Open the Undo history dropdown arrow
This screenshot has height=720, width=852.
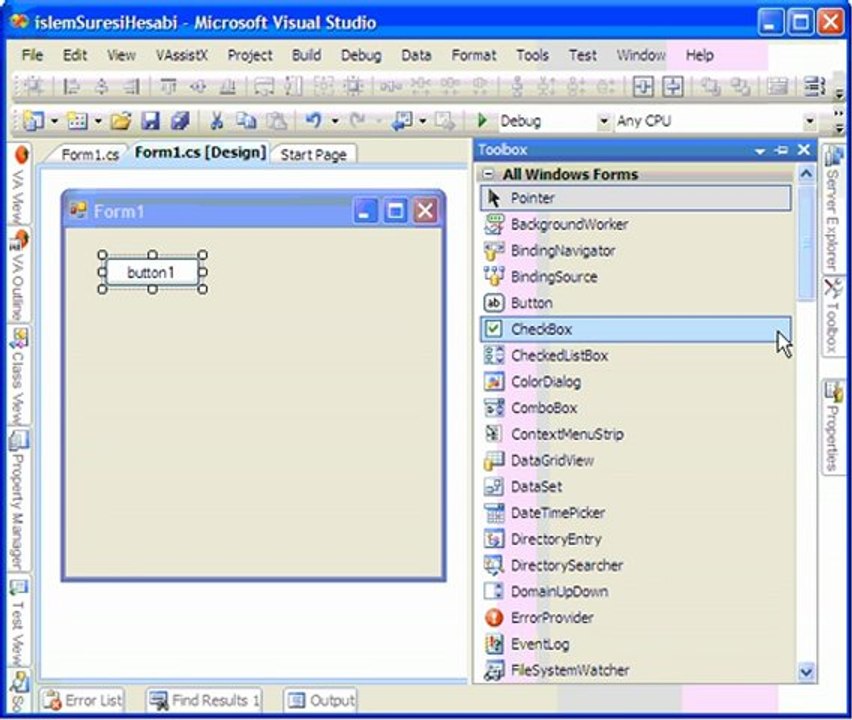(x=335, y=121)
